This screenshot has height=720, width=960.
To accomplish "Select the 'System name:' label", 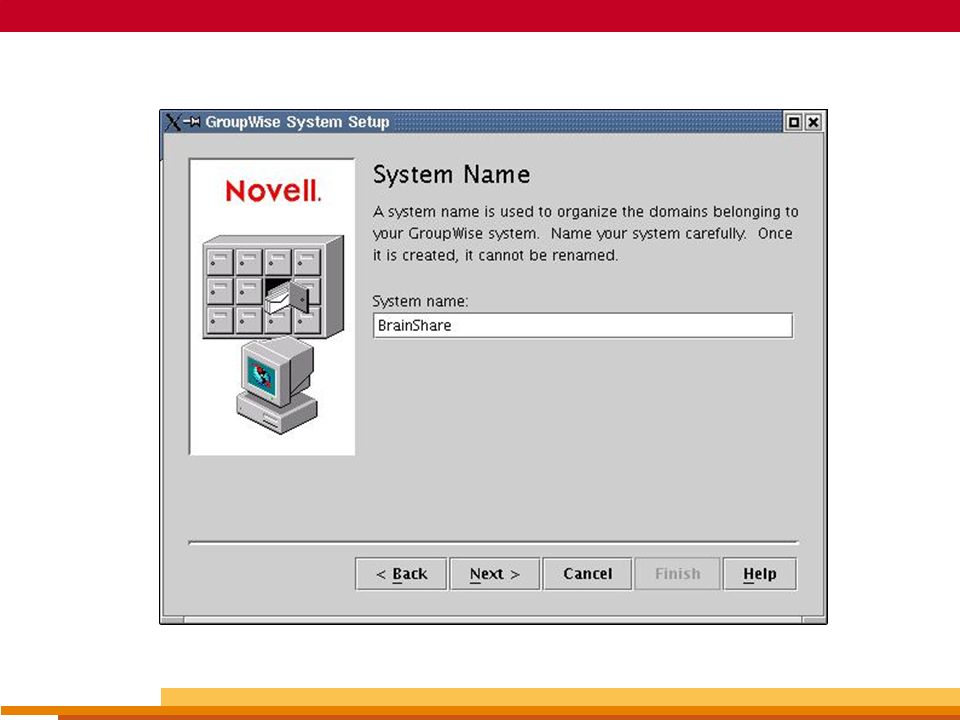I will 420,301.
